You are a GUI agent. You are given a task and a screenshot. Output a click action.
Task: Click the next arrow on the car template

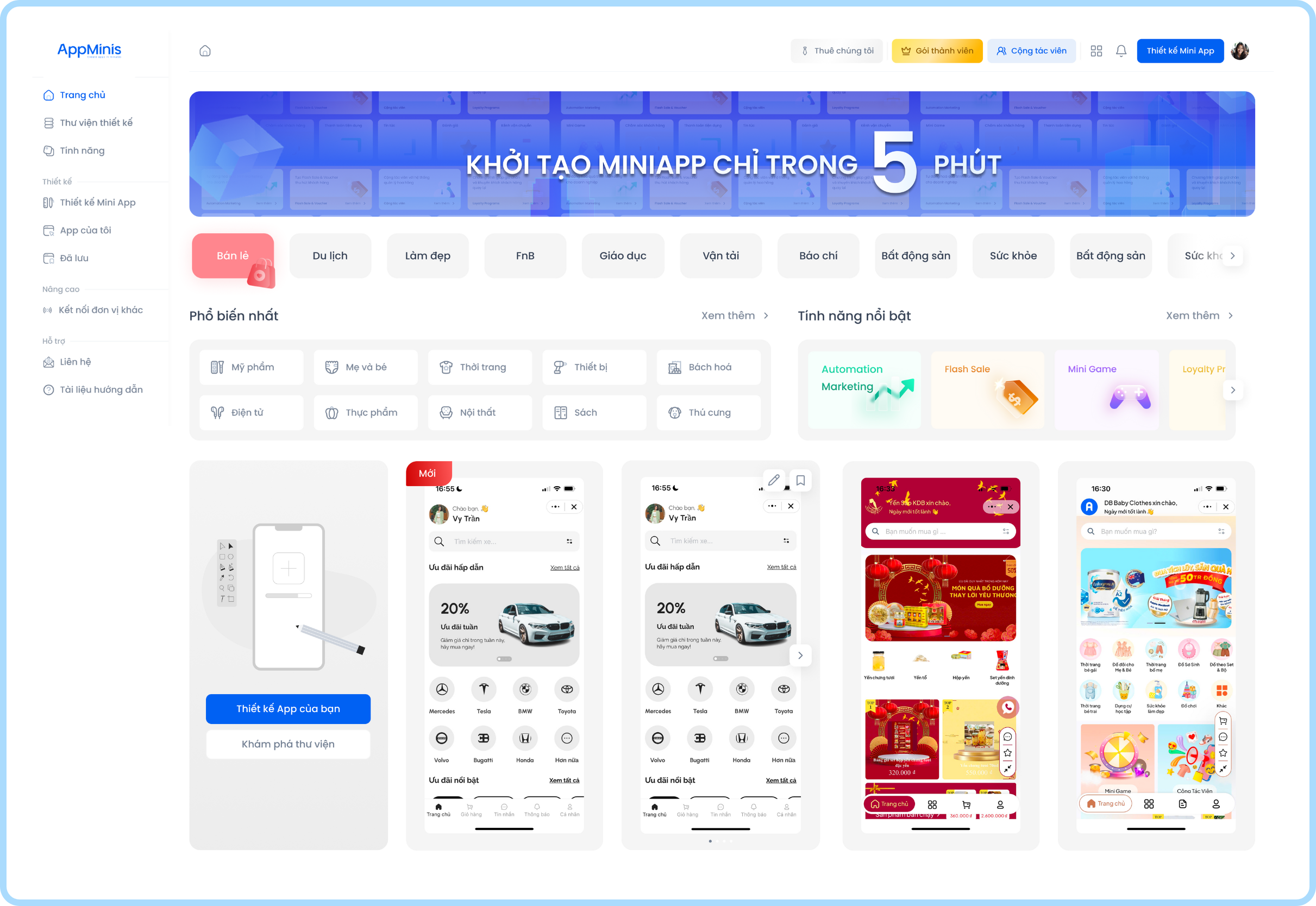tap(800, 655)
